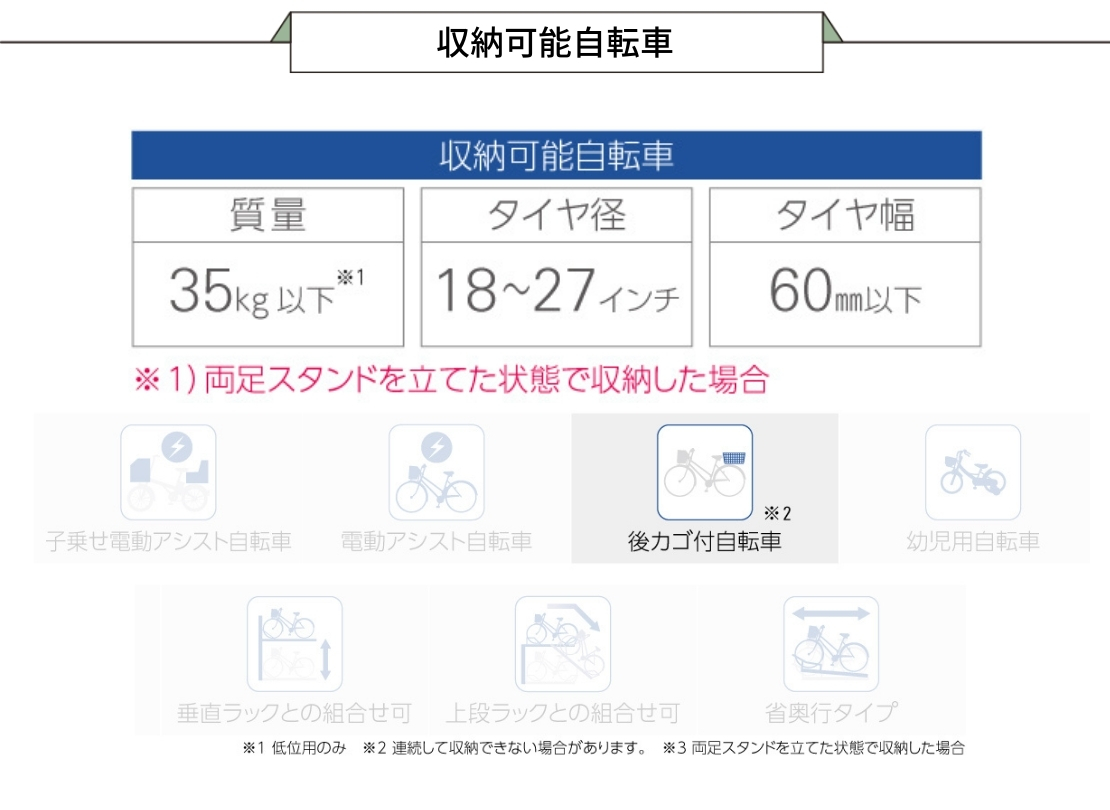Click the 後カゴ付自転車 label
Viewport: 1110px width, 810px height.
[704, 542]
